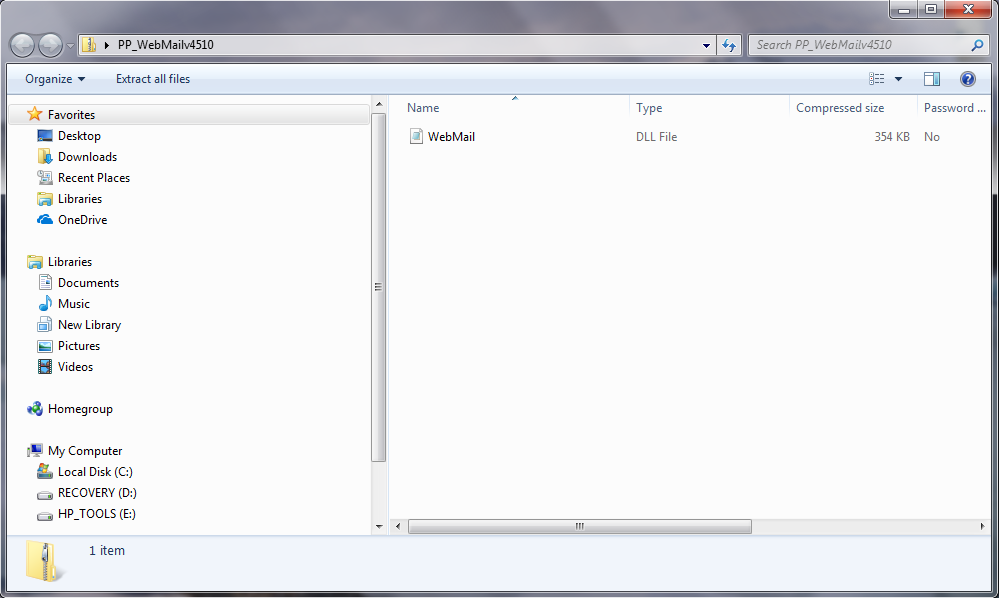The height and width of the screenshot is (598, 999).
Task: Toggle the preview pane
Action: tap(931, 79)
